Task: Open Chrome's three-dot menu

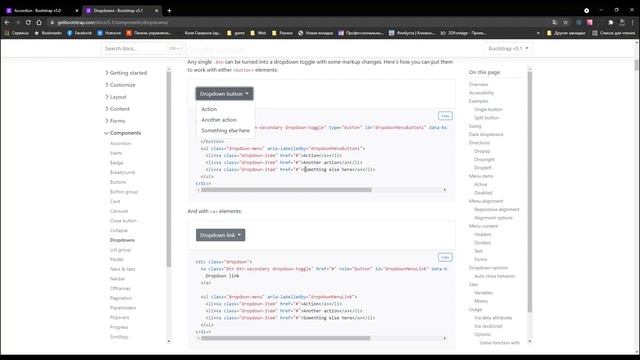Action: tap(633, 22)
